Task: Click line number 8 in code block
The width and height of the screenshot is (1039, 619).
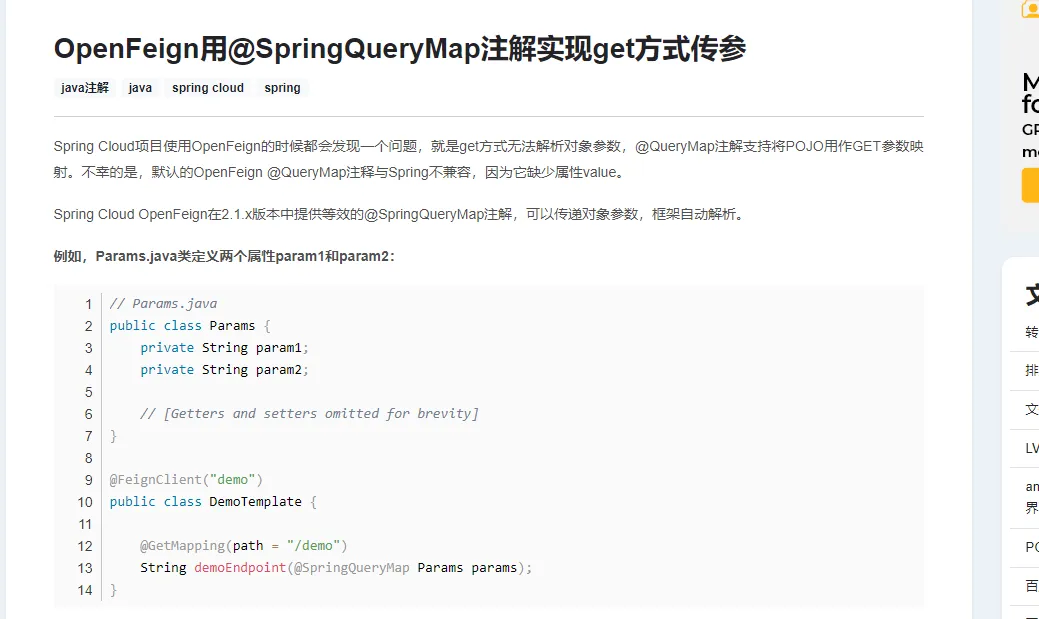Action: point(88,458)
